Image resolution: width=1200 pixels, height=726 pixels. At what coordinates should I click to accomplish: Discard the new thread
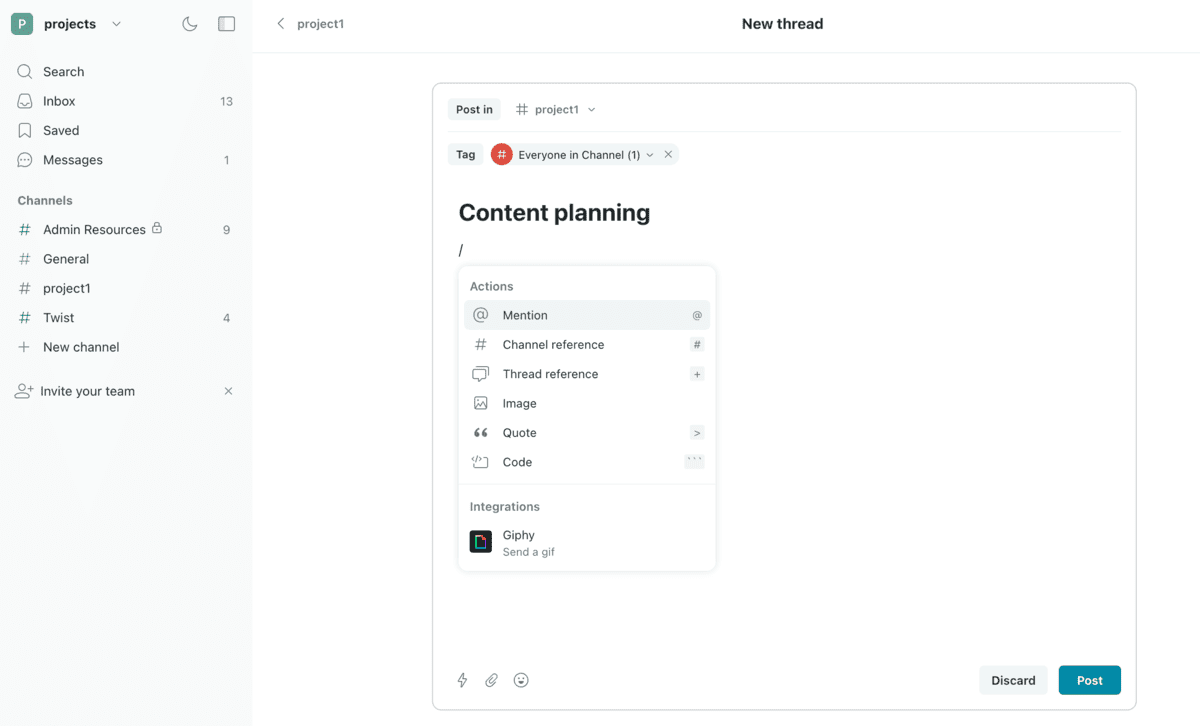[x=1013, y=680]
